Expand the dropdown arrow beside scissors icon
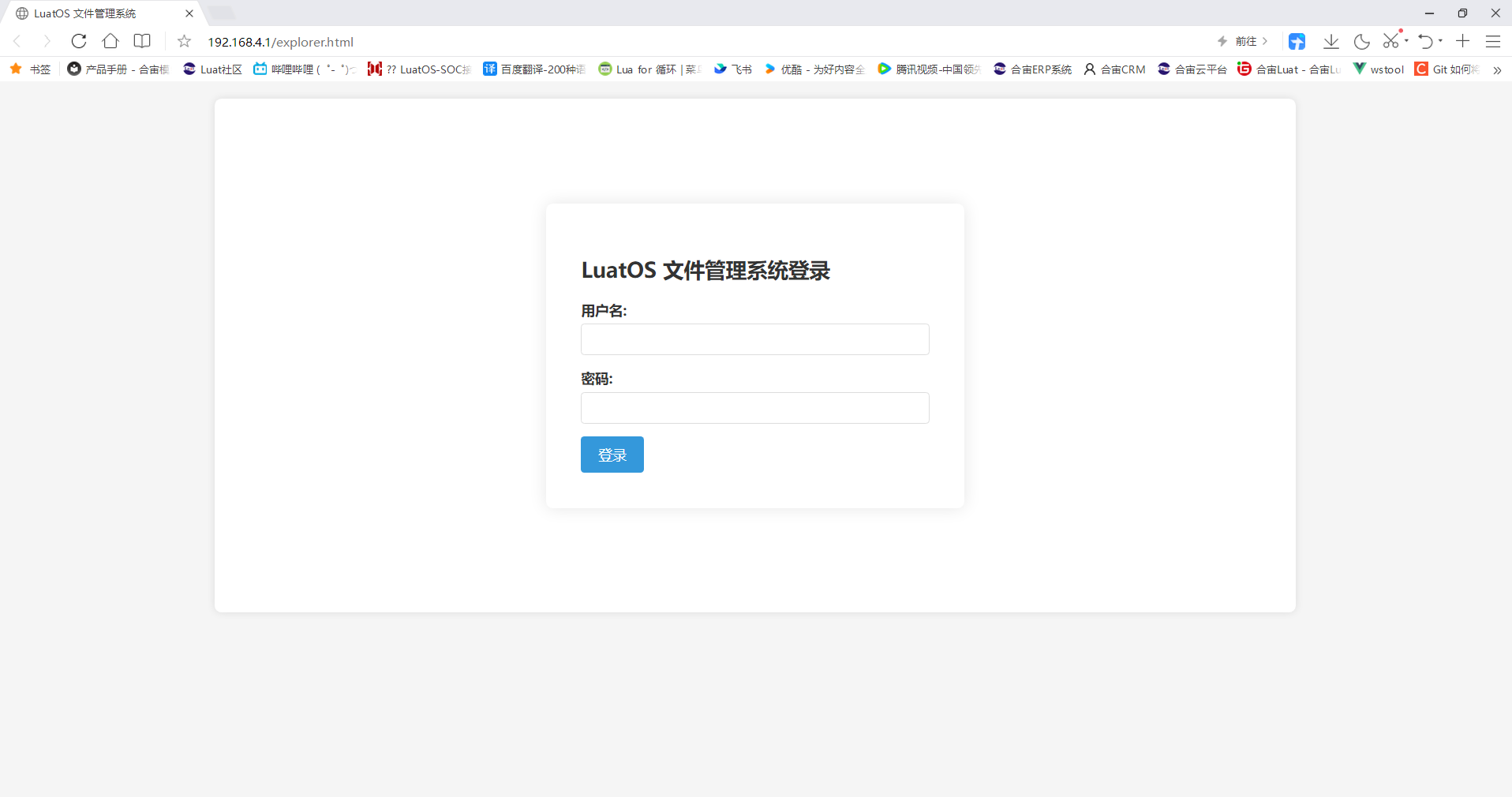The height and width of the screenshot is (797, 1512). tap(1406, 41)
